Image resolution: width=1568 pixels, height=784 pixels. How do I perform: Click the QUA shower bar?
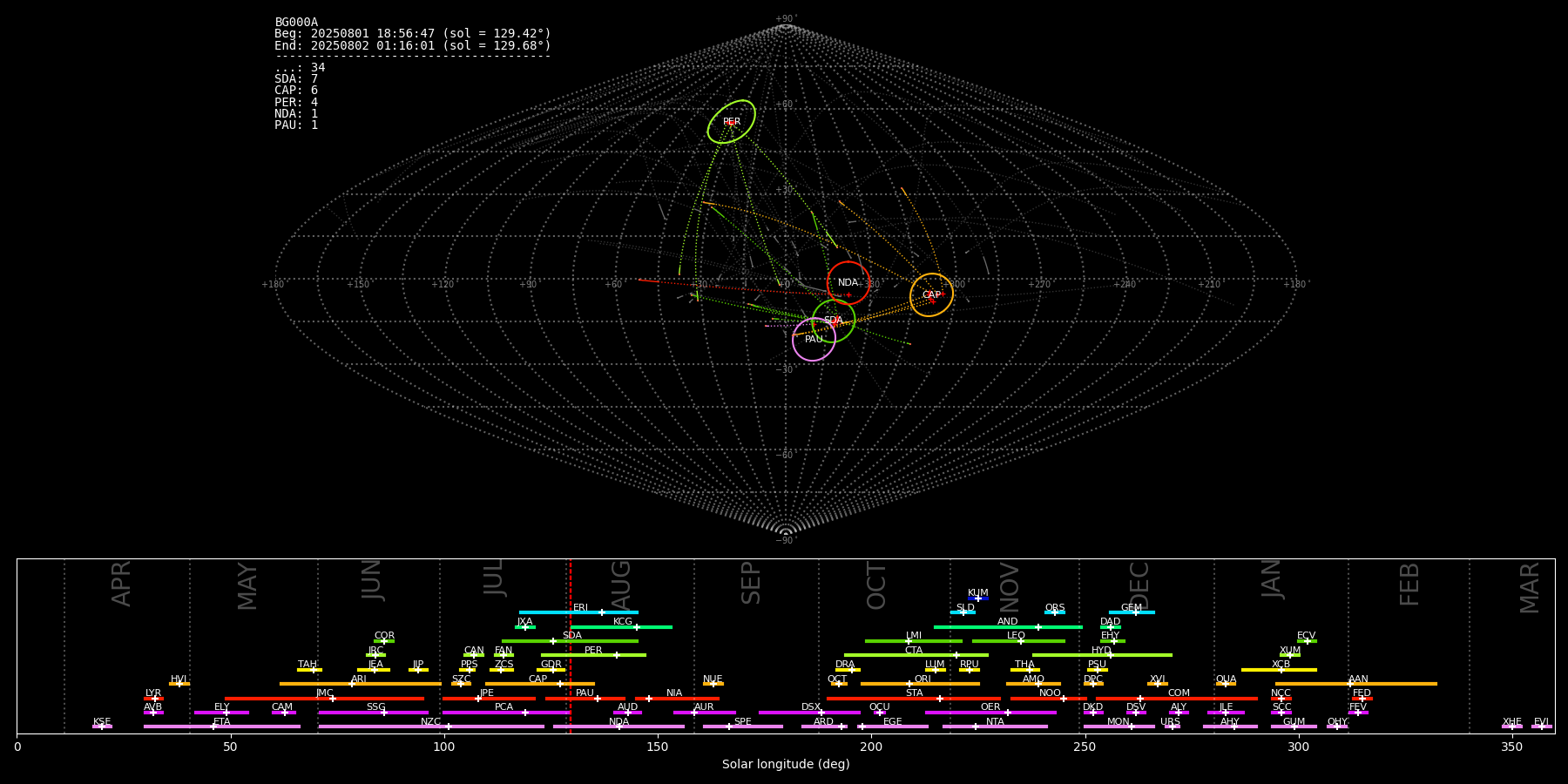1226,684
